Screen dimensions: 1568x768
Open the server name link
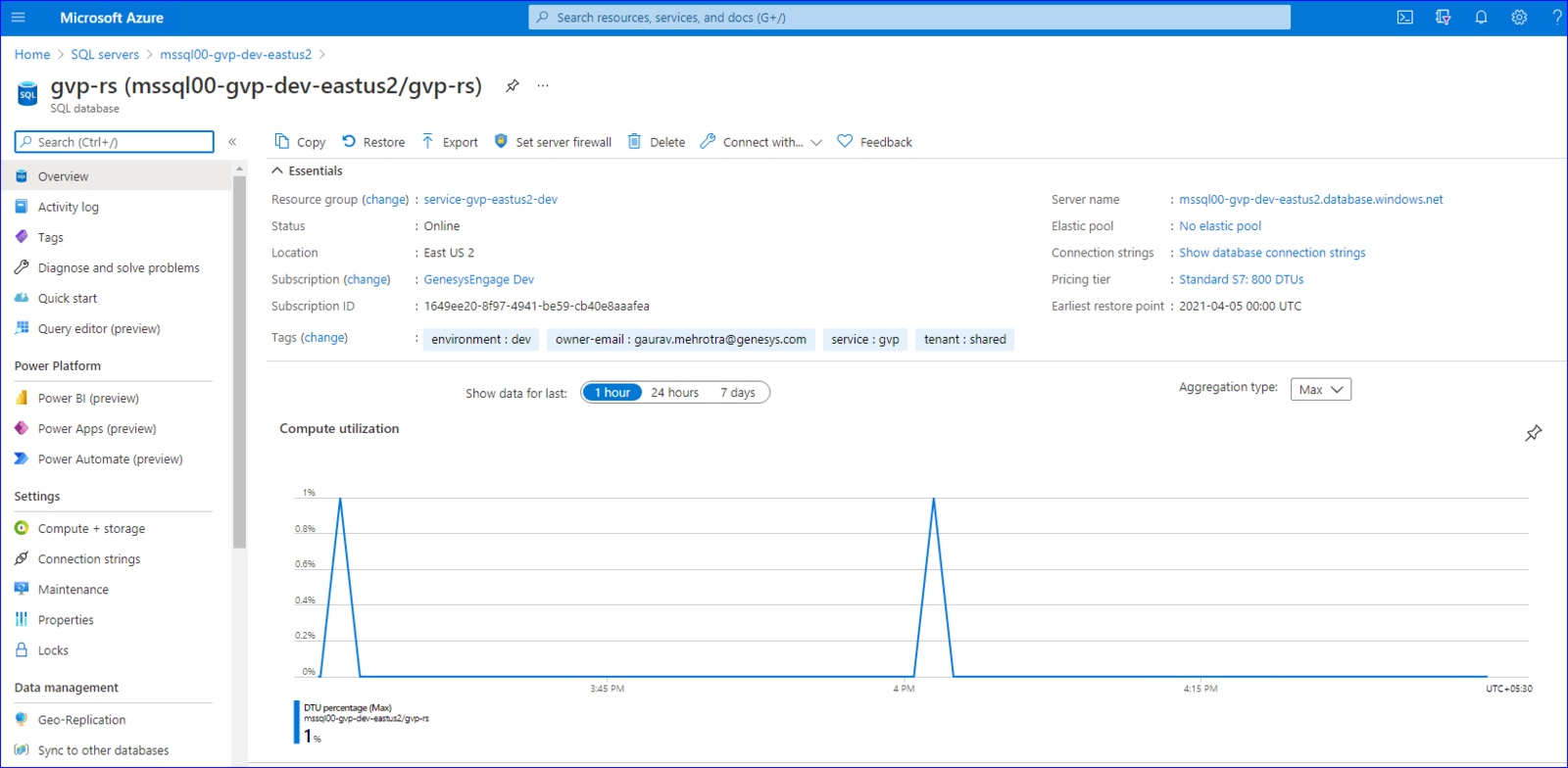tap(1310, 200)
